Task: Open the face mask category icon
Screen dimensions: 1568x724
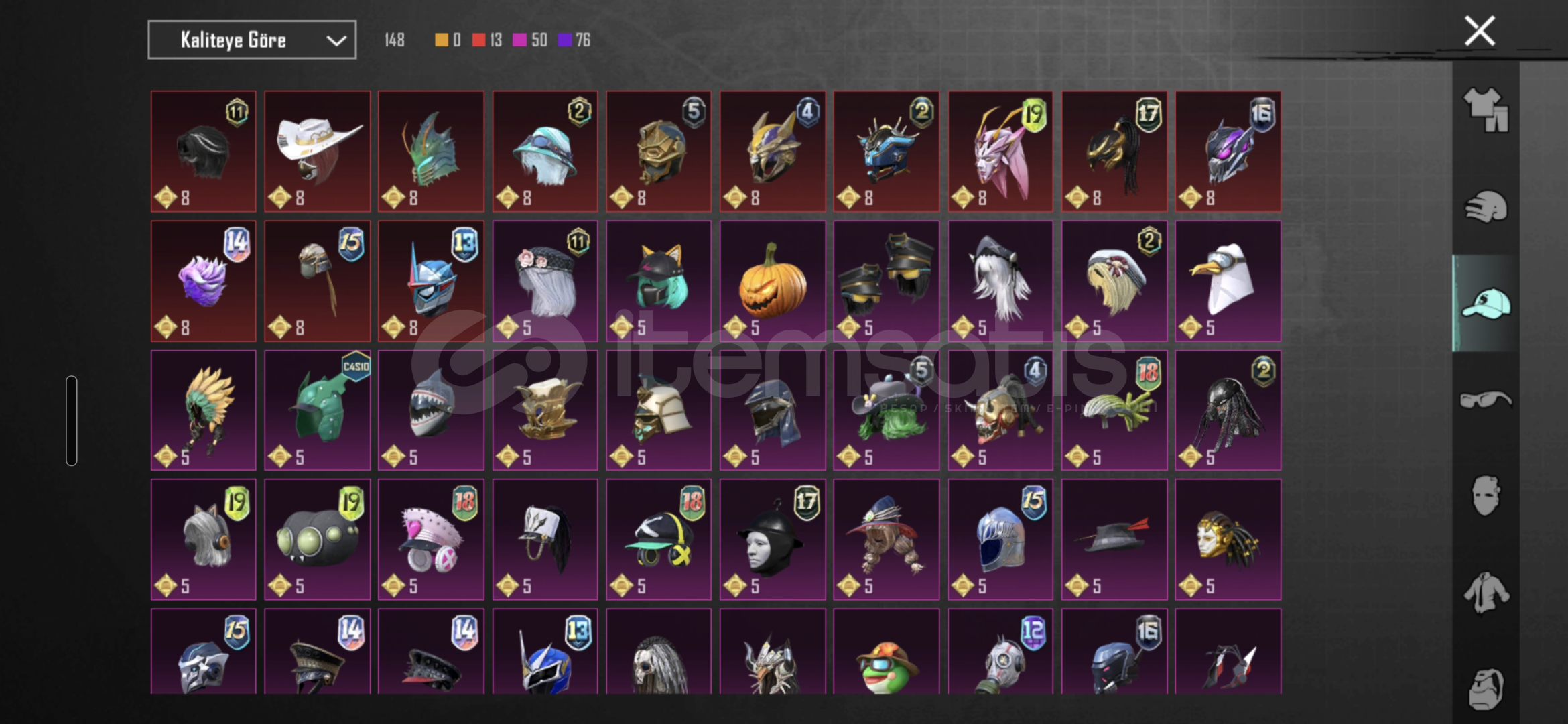Action: tap(1486, 496)
